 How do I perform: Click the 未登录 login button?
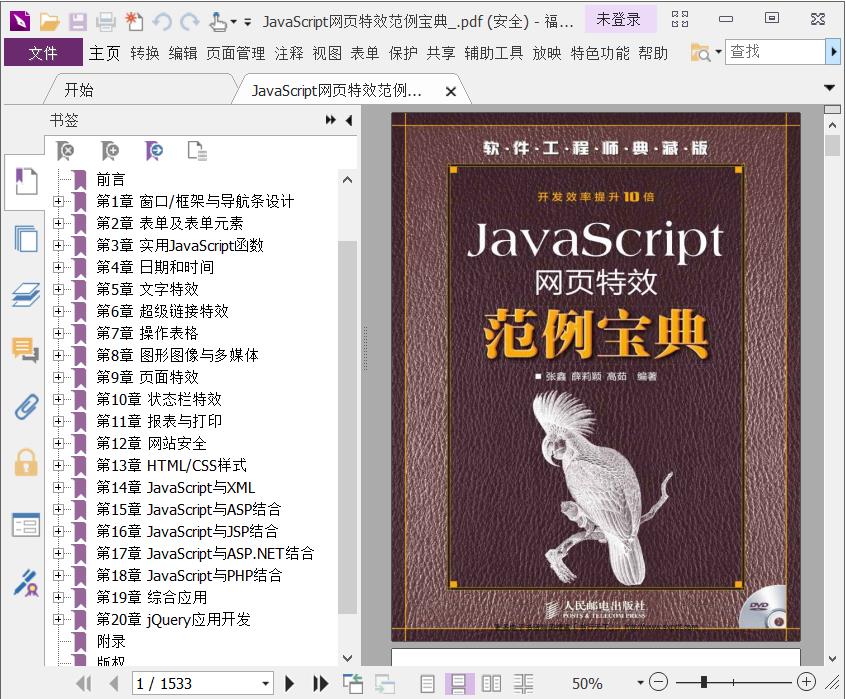618,20
